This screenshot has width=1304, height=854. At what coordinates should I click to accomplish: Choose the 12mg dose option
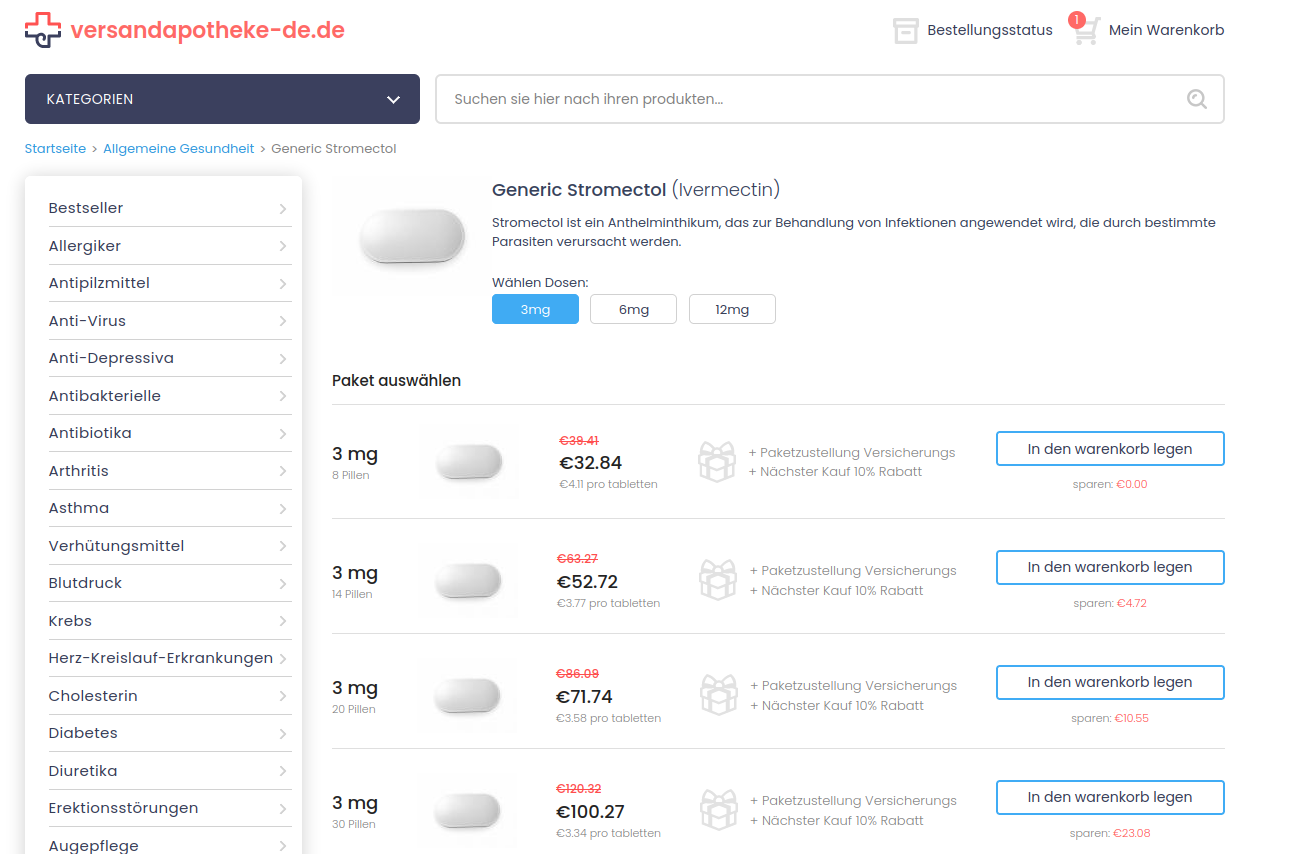(x=732, y=310)
